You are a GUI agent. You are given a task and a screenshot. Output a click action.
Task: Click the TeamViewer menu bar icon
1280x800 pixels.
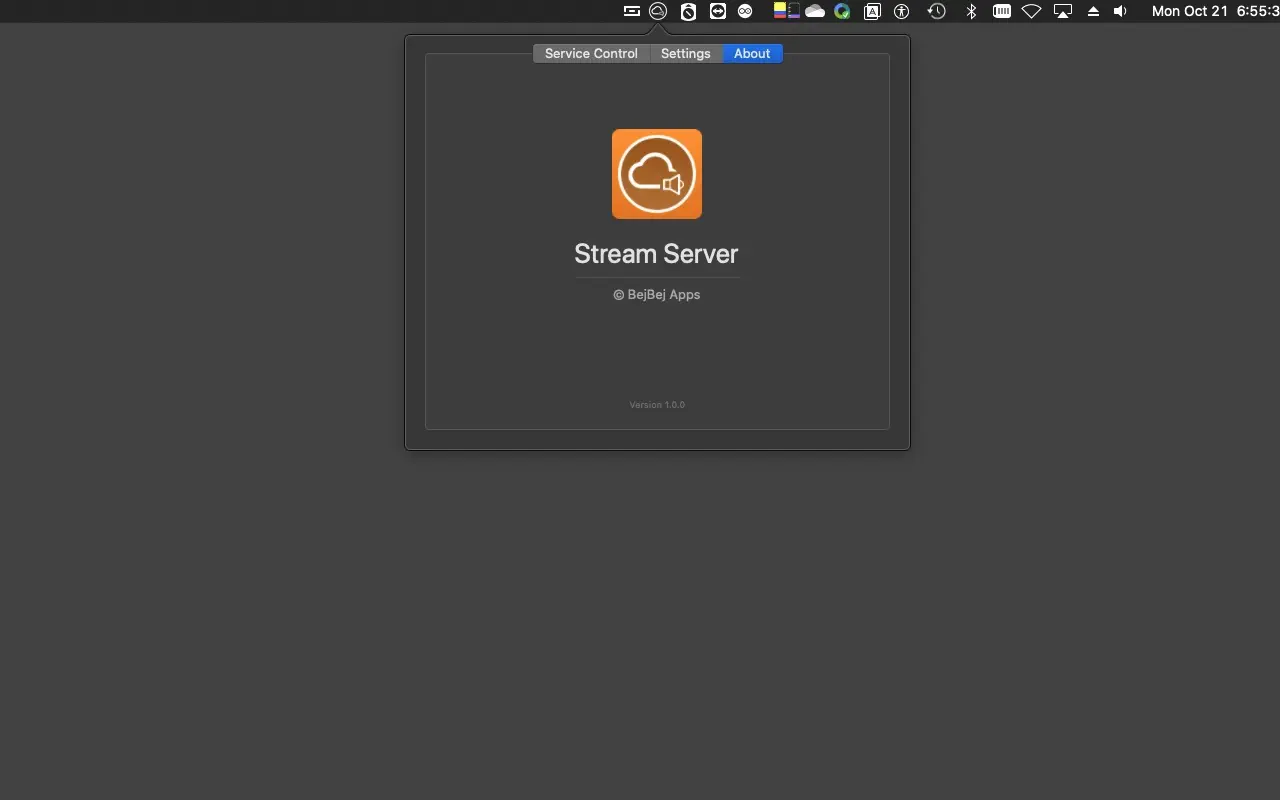[716, 11]
